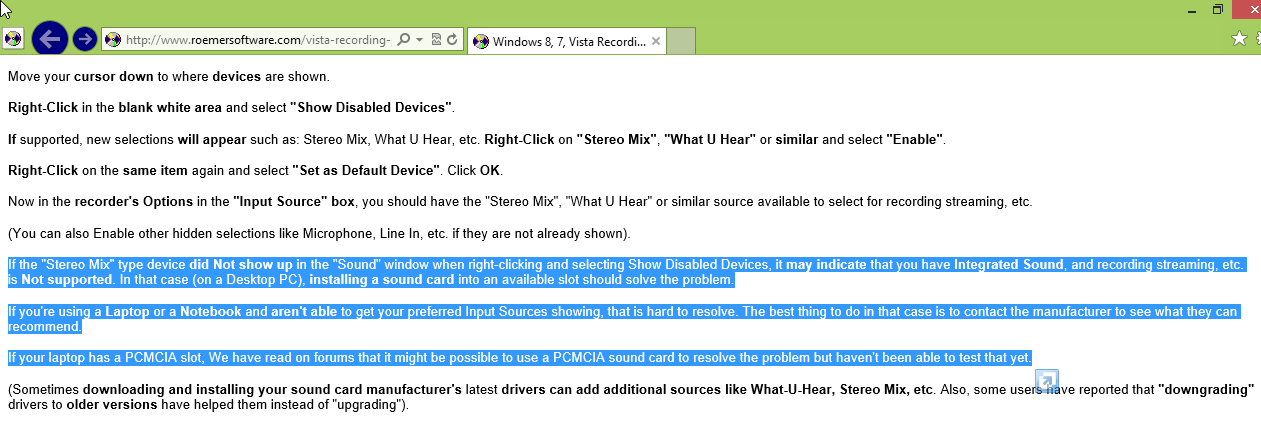The image size is (1261, 426).
Task: Go back with the Back arrow button
Action: click(x=49, y=39)
